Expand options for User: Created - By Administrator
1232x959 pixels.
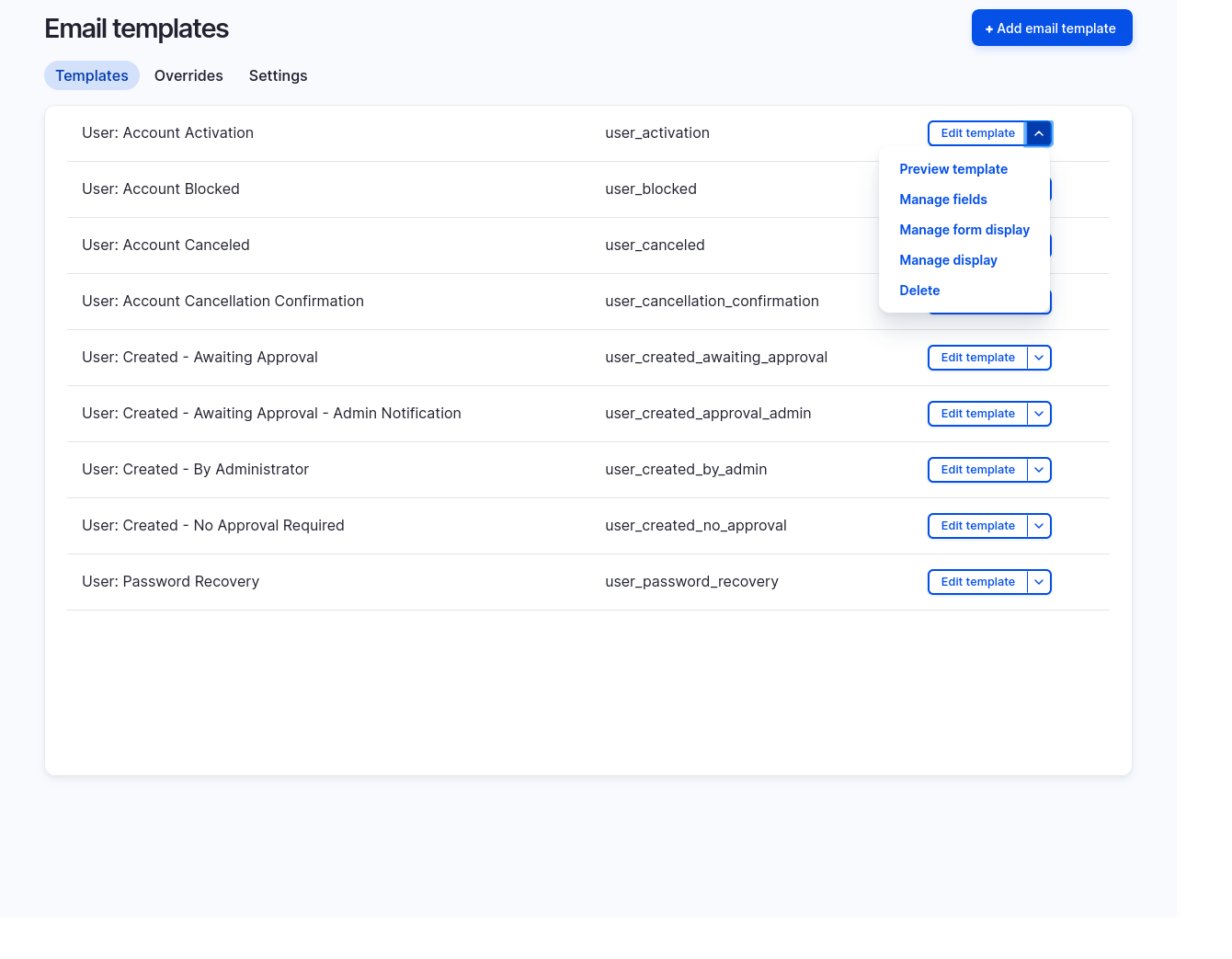click(x=1039, y=470)
